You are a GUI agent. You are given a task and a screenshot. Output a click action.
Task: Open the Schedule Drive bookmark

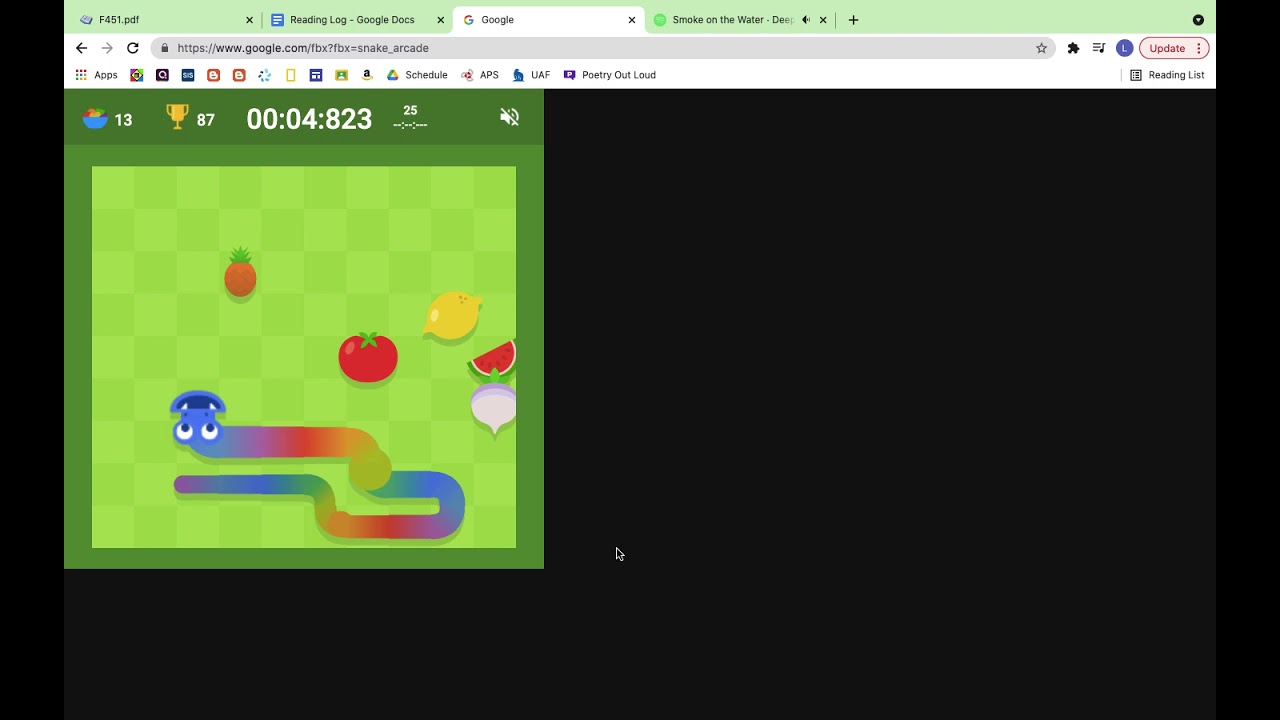click(417, 75)
